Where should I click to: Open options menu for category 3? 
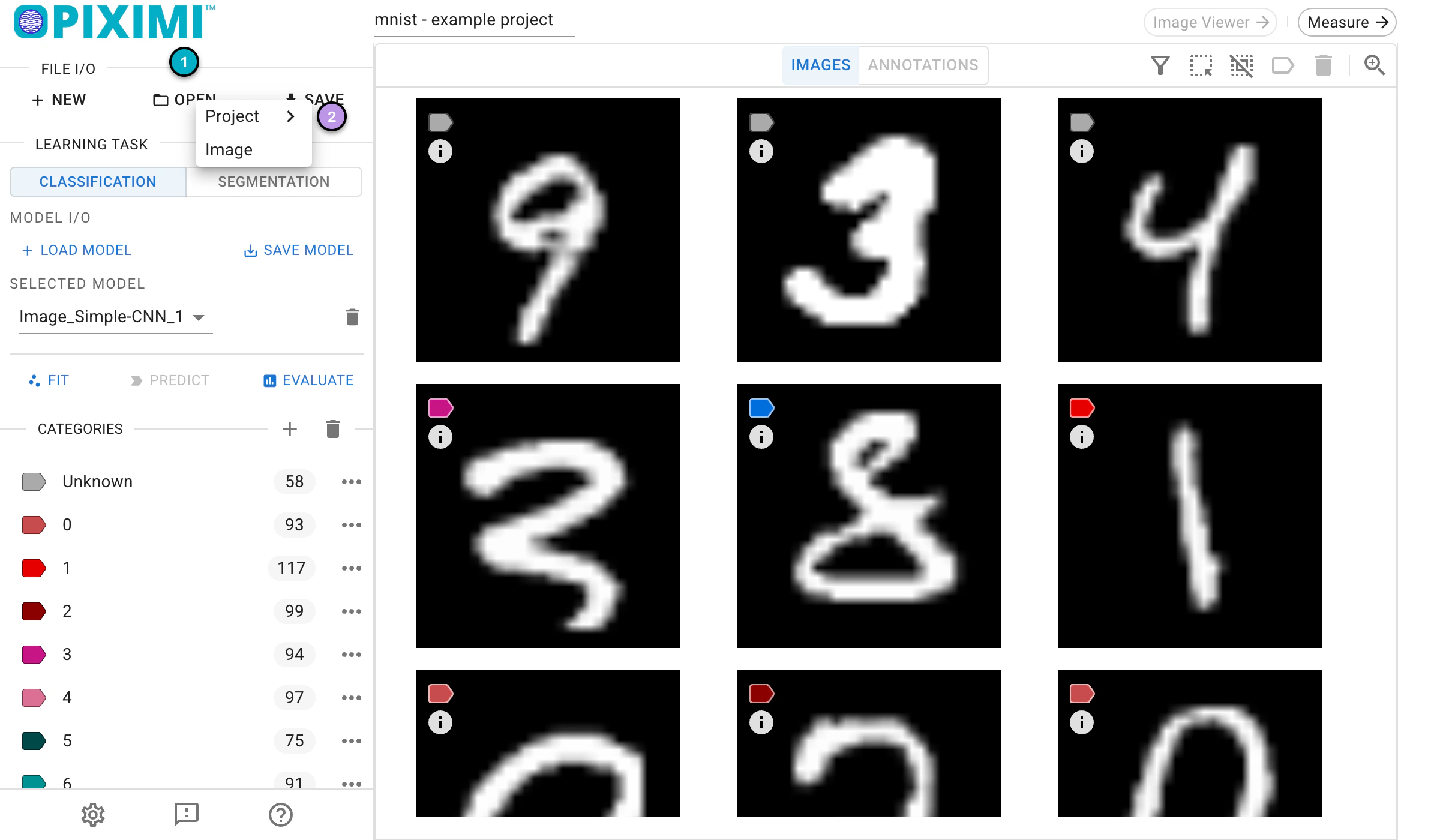351,654
